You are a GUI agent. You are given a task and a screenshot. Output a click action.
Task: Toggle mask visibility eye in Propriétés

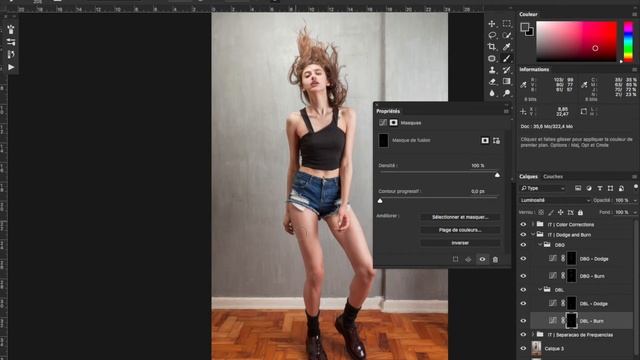point(482,259)
